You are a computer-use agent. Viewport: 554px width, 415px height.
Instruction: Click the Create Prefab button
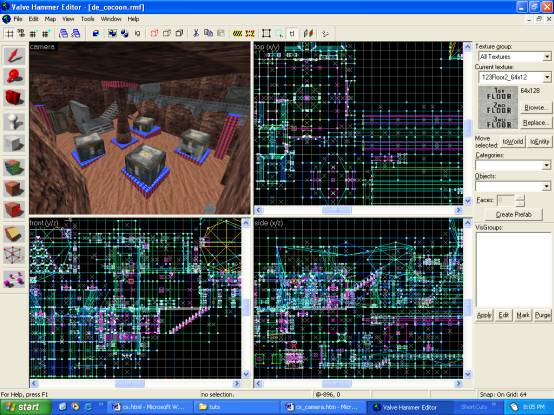[513, 214]
